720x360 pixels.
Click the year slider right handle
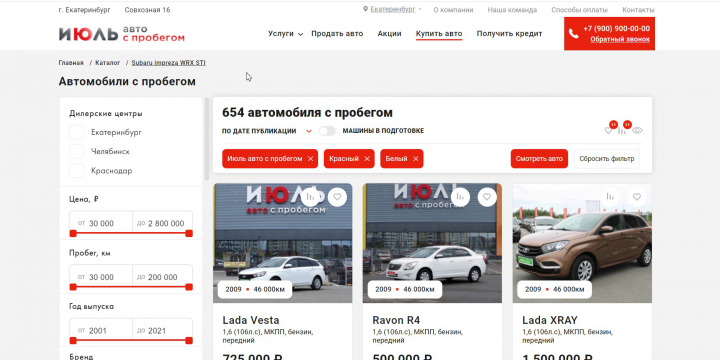[x=189, y=340]
